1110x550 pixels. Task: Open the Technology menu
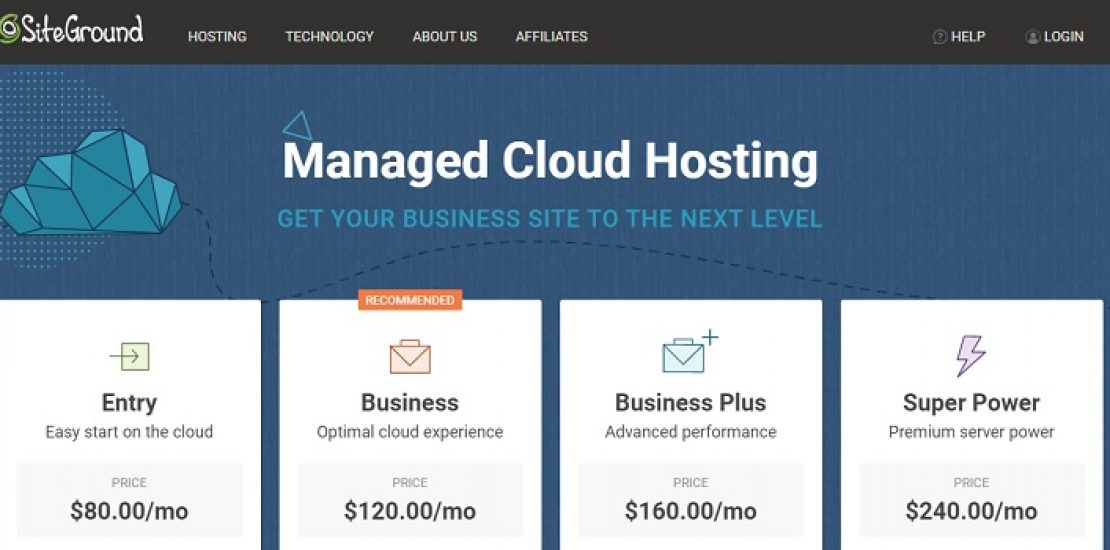329,37
